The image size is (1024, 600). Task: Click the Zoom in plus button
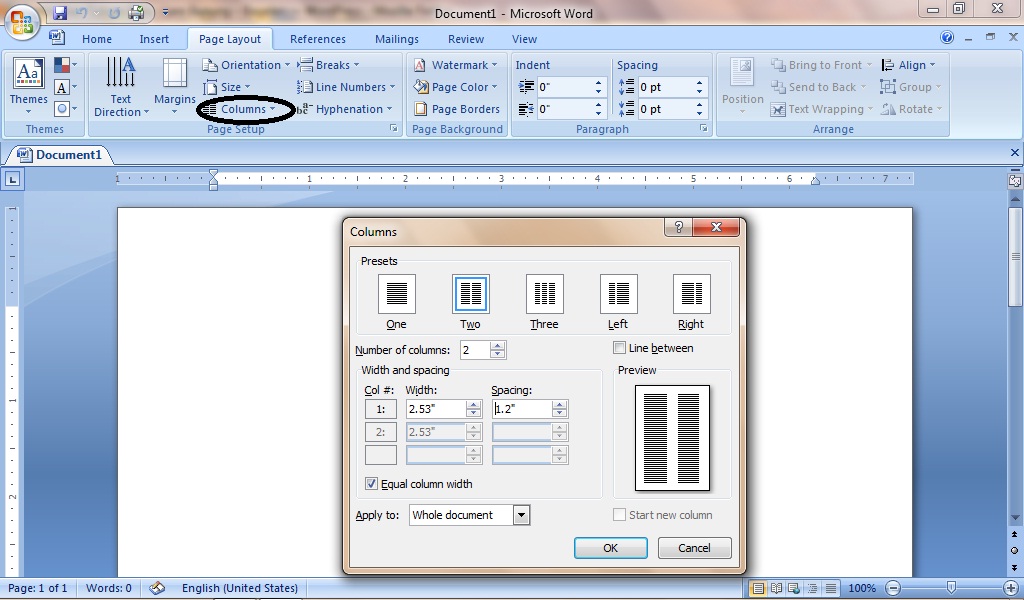(1010, 588)
